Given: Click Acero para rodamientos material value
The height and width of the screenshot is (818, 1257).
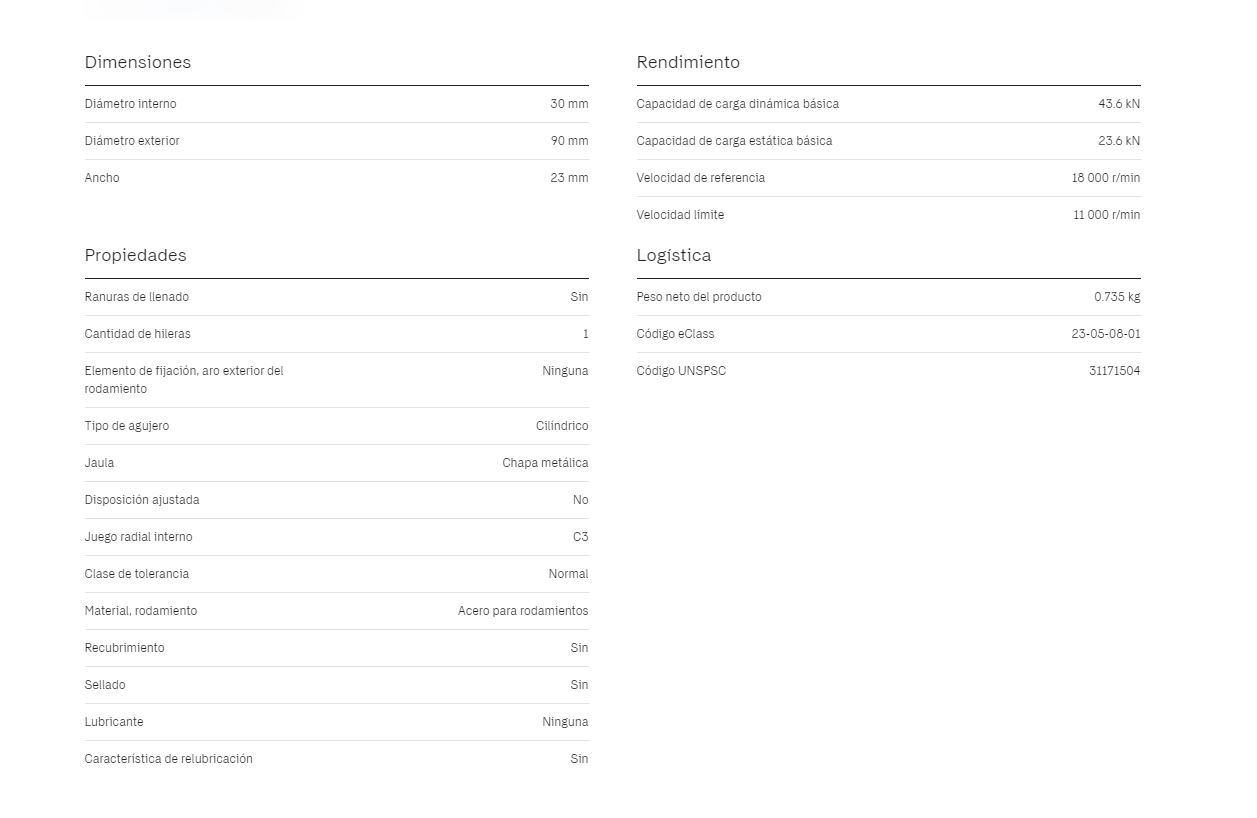Looking at the screenshot, I should pyautogui.click(x=523, y=611).
